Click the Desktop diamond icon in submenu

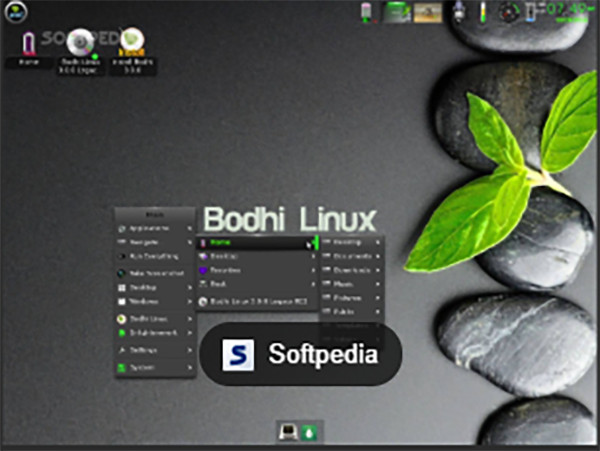coord(203,256)
